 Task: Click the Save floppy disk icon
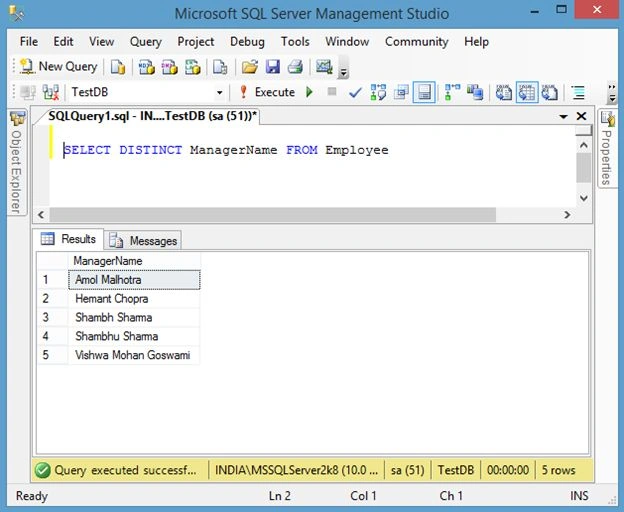[x=273, y=67]
